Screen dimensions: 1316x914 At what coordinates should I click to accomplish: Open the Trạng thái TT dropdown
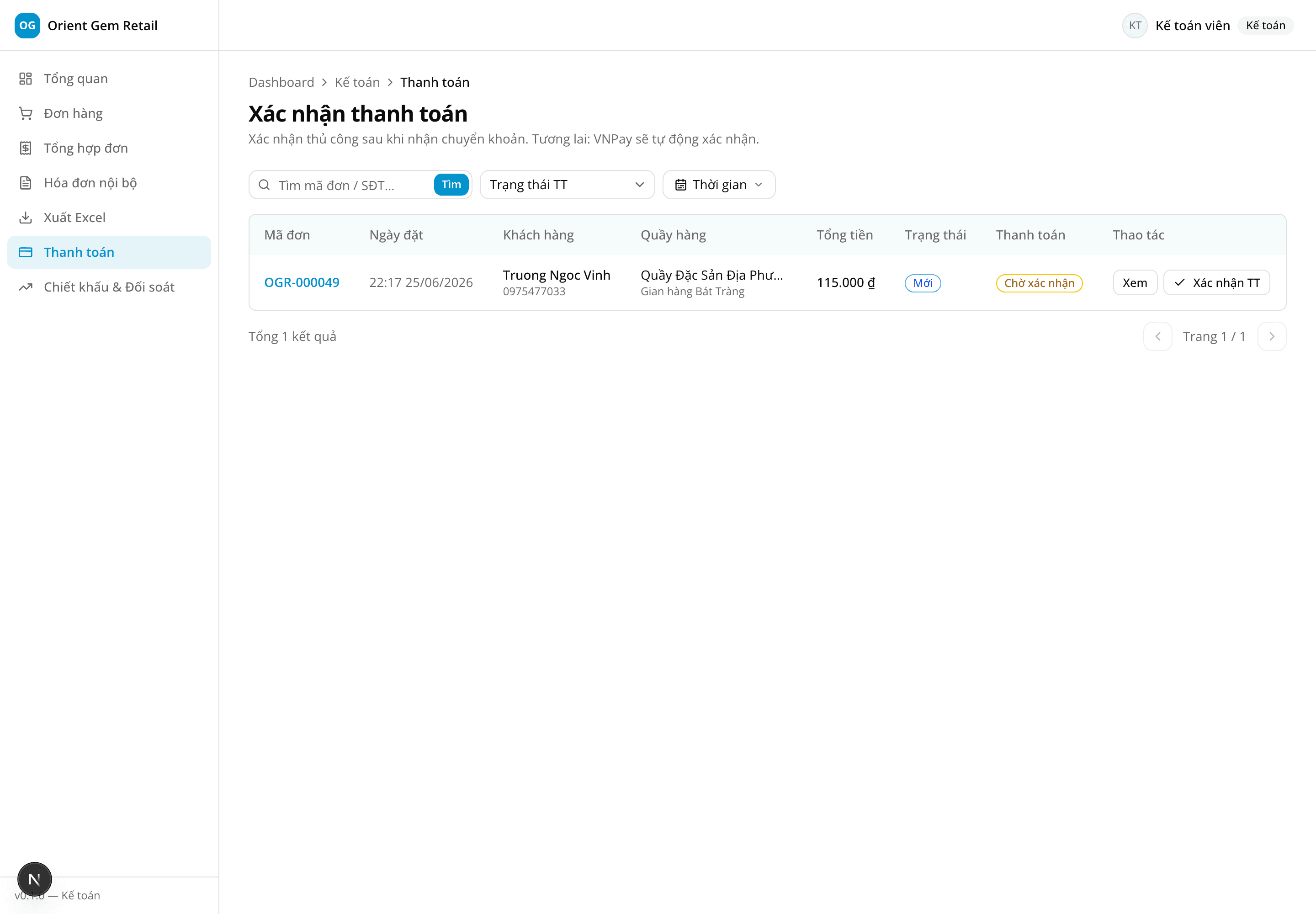click(x=567, y=185)
